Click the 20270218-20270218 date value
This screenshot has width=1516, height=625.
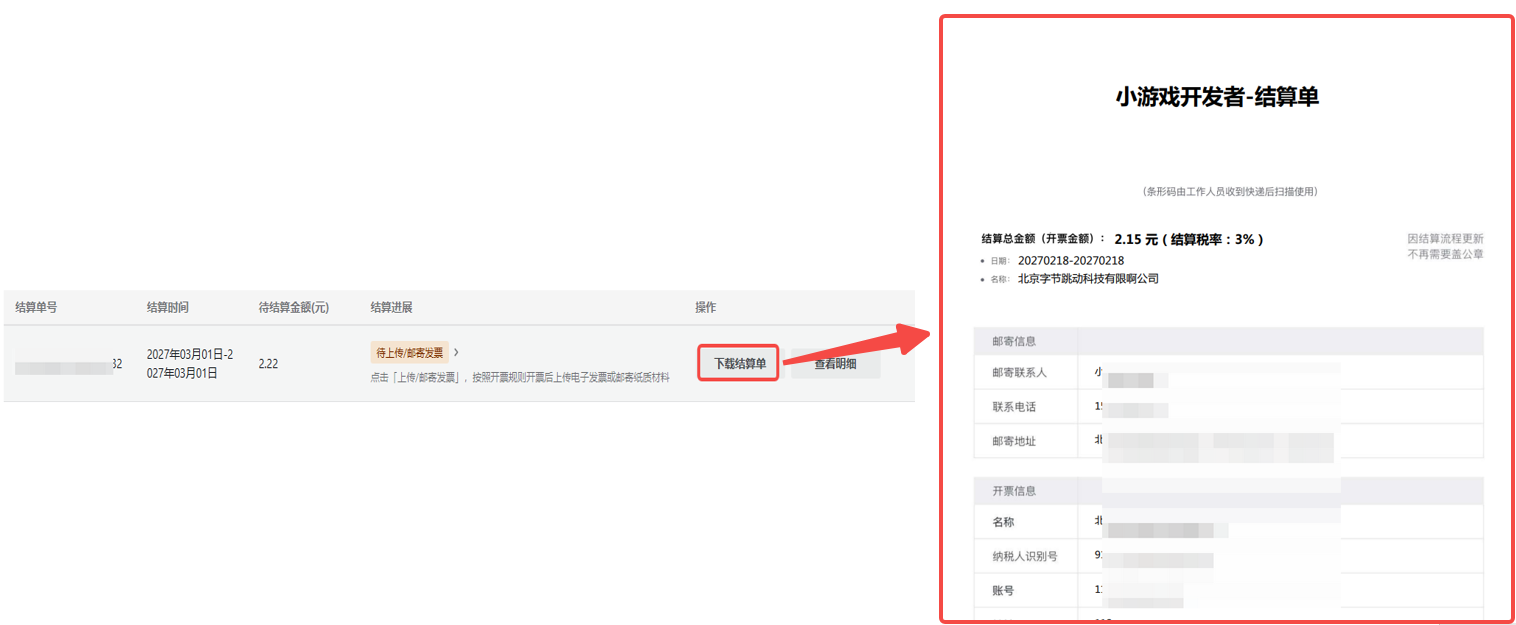tap(1071, 261)
